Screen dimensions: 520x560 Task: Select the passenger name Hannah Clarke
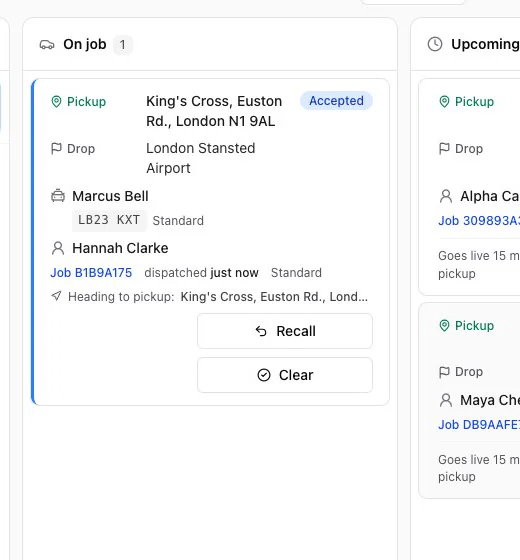point(120,248)
